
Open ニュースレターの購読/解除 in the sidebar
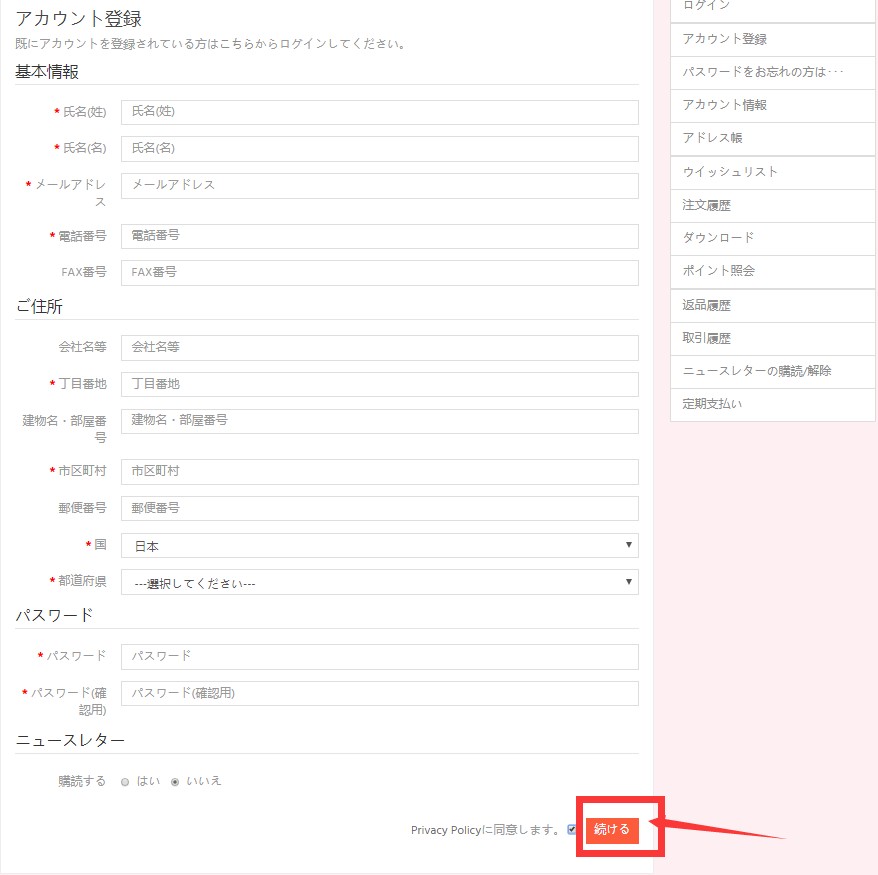773,372
